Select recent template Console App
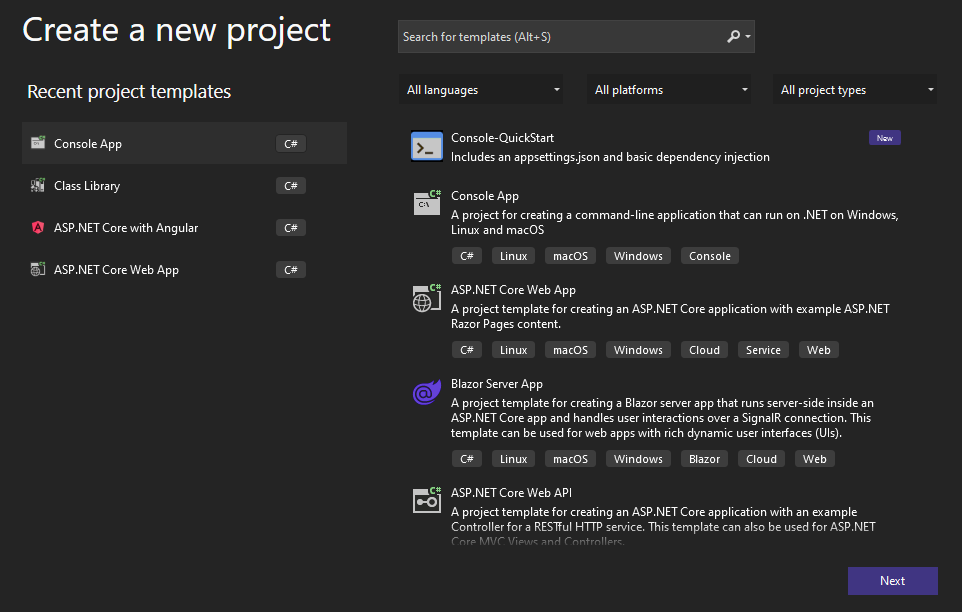The height and width of the screenshot is (612, 962). point(184,143)
